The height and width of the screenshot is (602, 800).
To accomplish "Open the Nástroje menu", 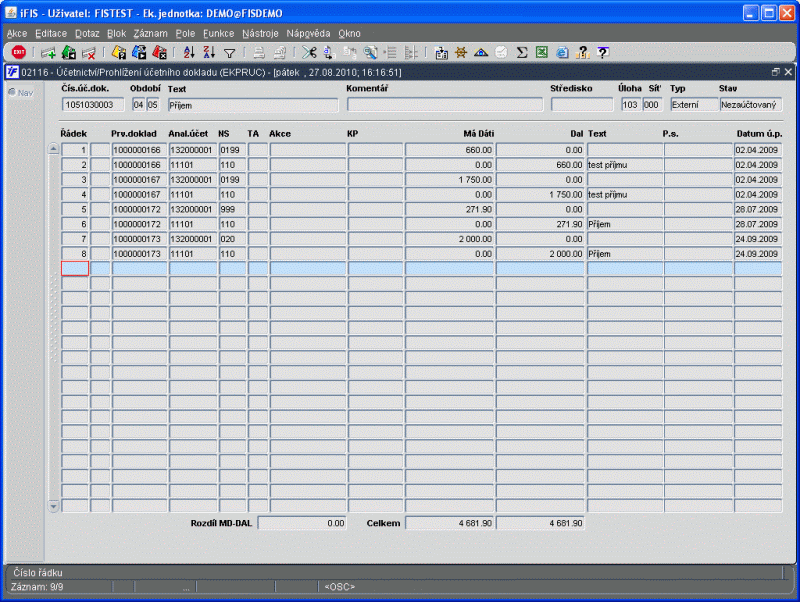I will (260, 34).
